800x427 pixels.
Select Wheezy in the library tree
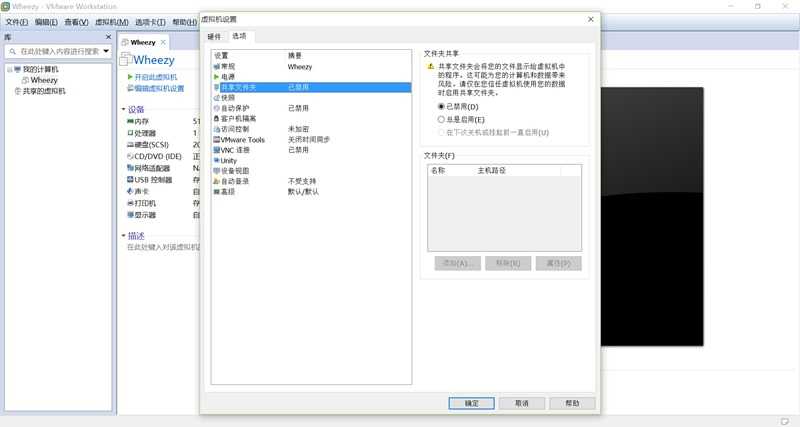coord(44,80)
